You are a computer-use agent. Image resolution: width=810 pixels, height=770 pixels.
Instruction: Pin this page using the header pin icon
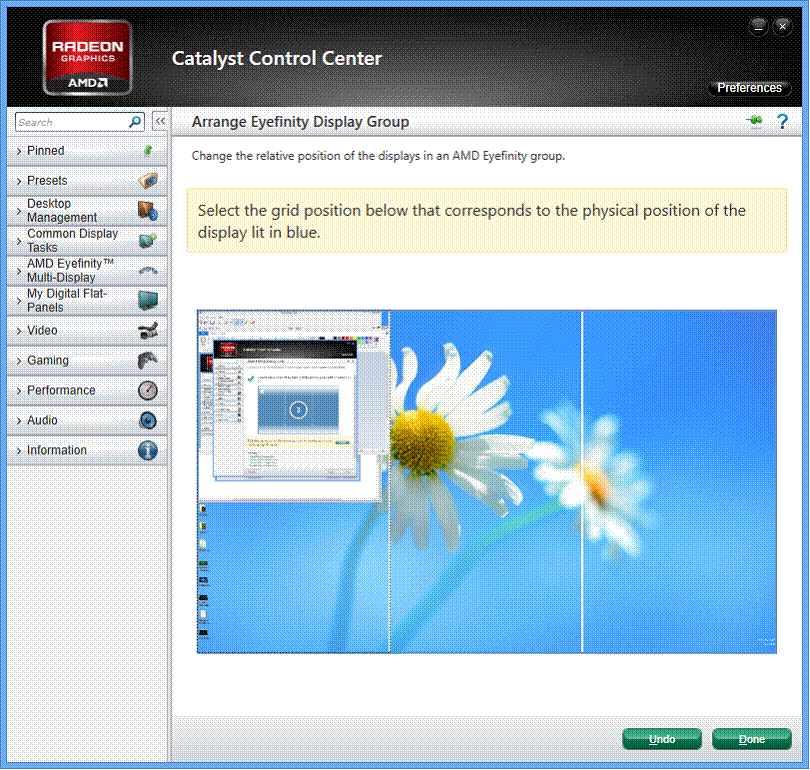755,120
